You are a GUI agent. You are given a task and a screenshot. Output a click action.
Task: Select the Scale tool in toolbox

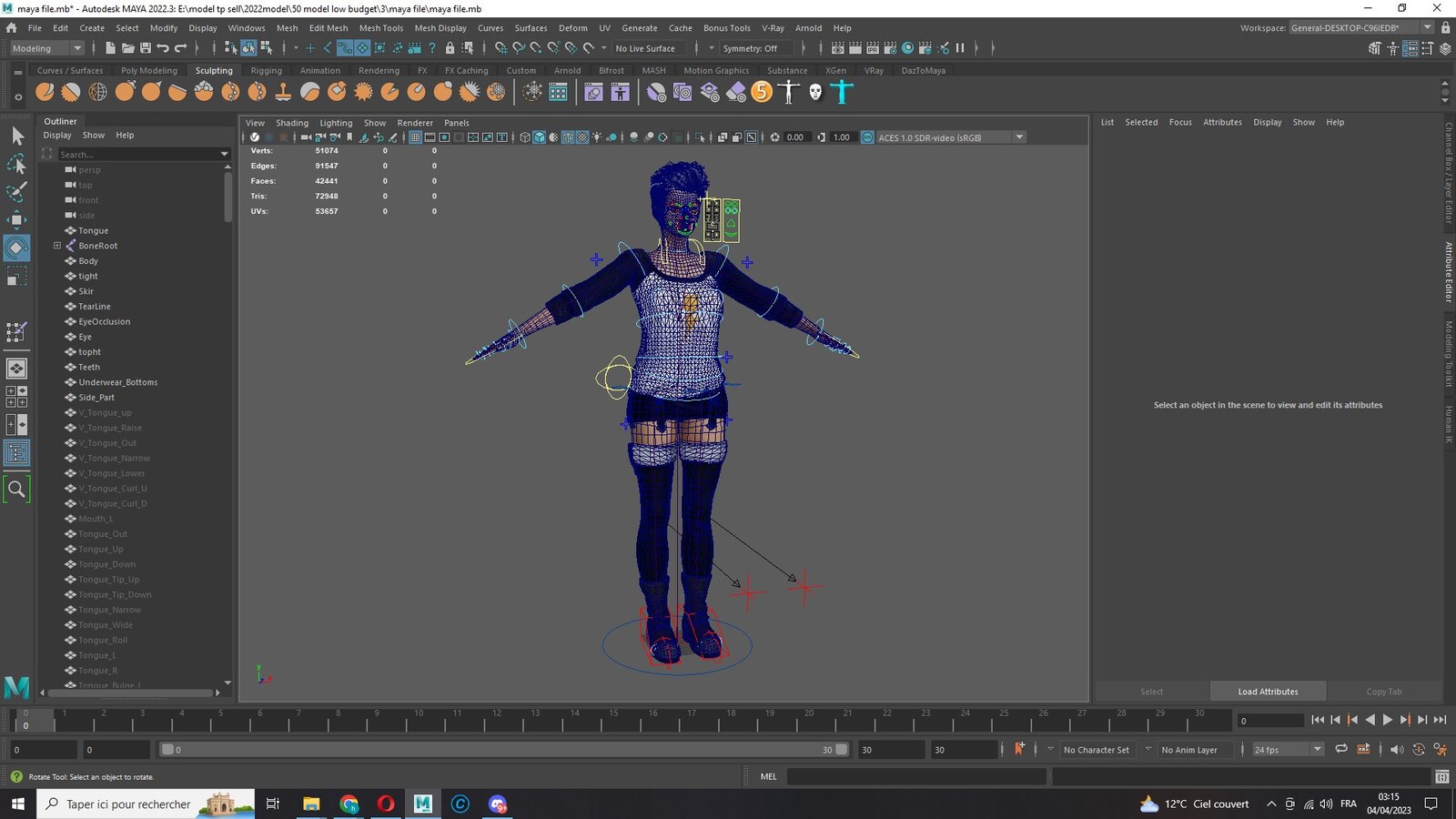16,276
